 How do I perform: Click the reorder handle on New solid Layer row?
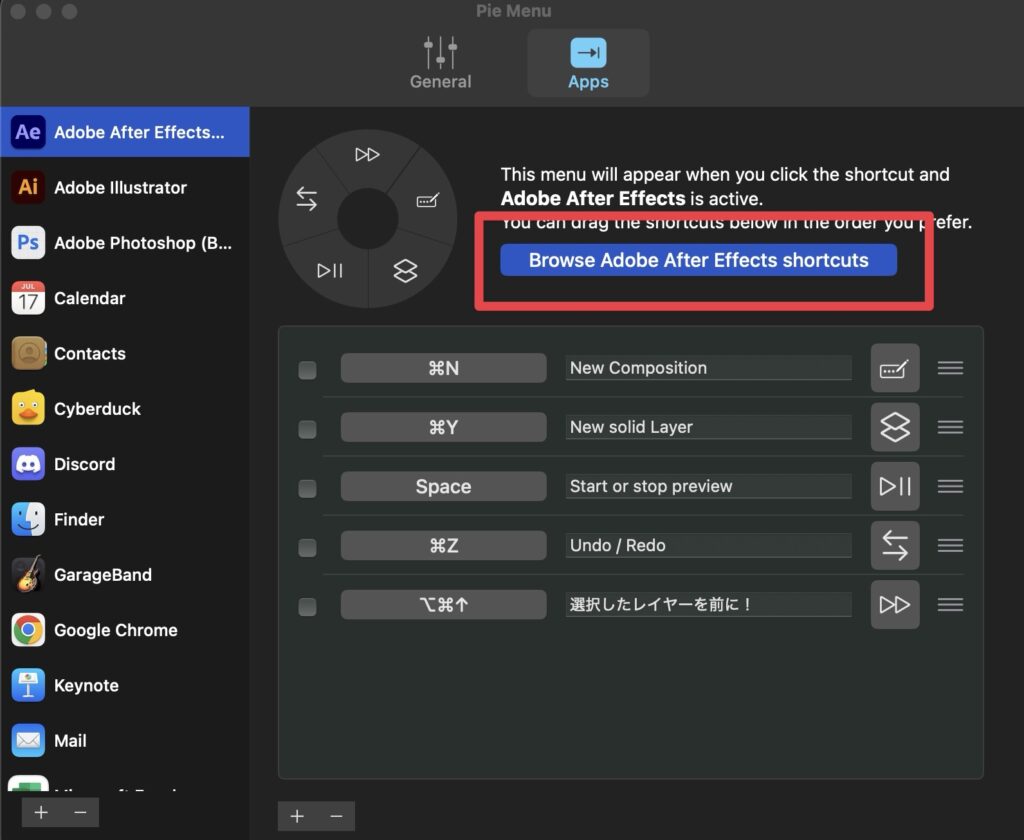pyautogui.click(x=950, y=427)
